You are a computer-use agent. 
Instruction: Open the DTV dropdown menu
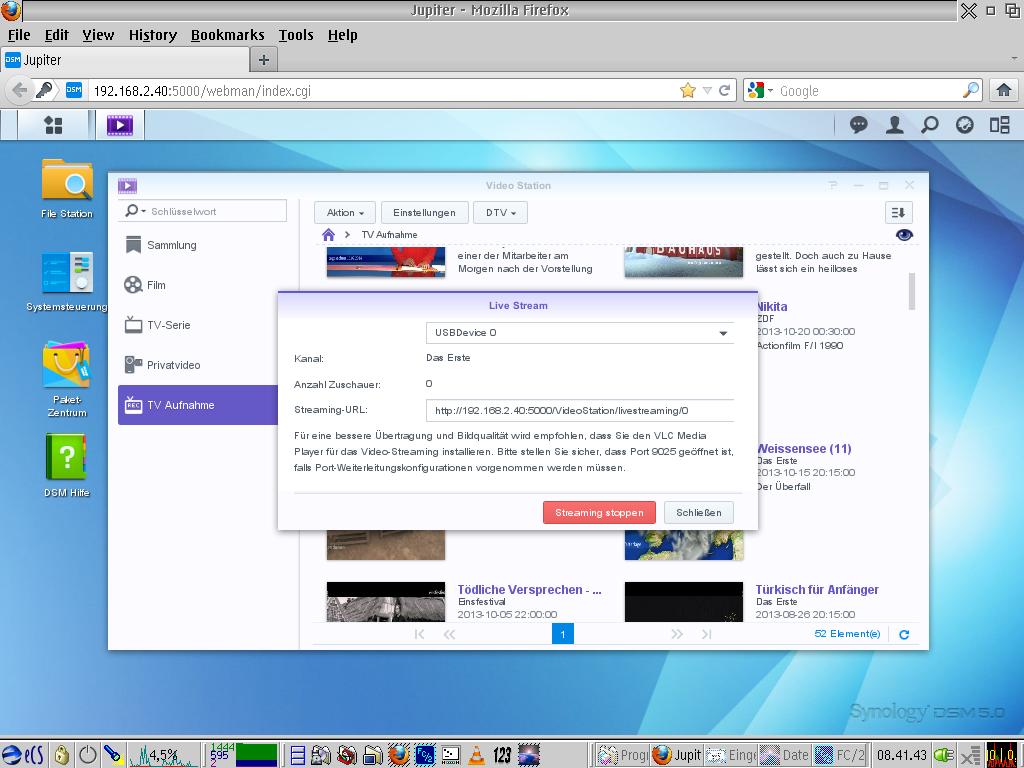click(500, 212)
